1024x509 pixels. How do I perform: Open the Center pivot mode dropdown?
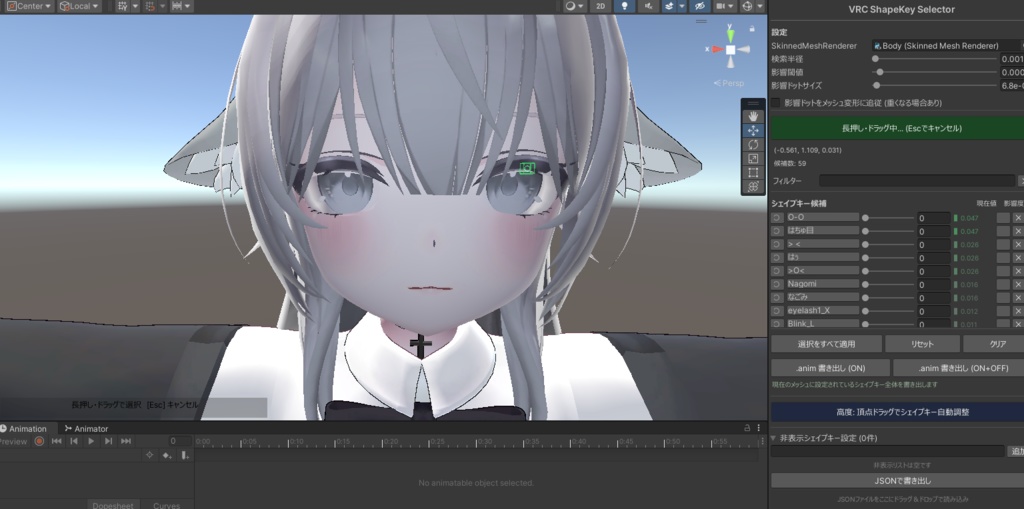tap(29, 6)
